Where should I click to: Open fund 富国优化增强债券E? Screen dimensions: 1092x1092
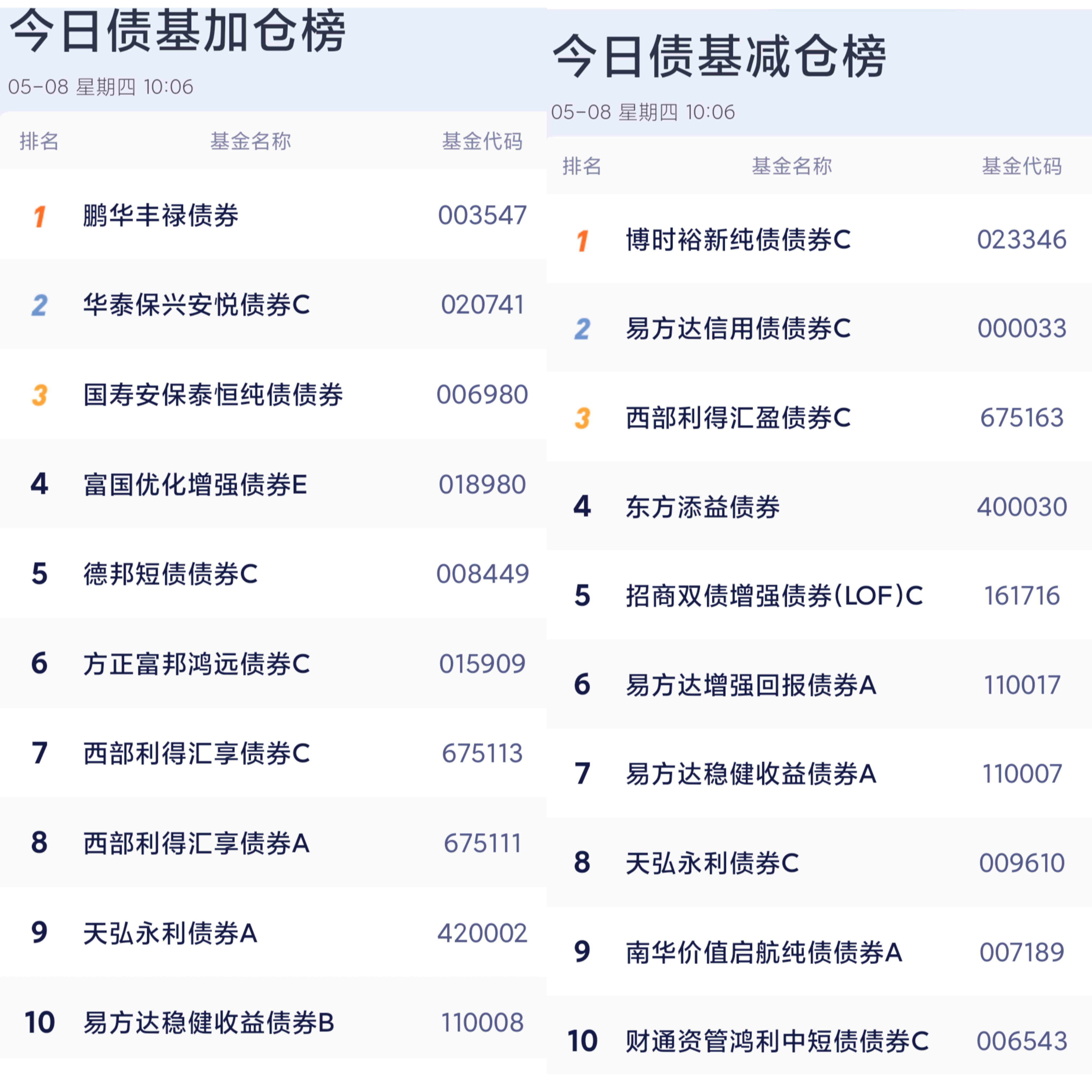pos(195,485)
